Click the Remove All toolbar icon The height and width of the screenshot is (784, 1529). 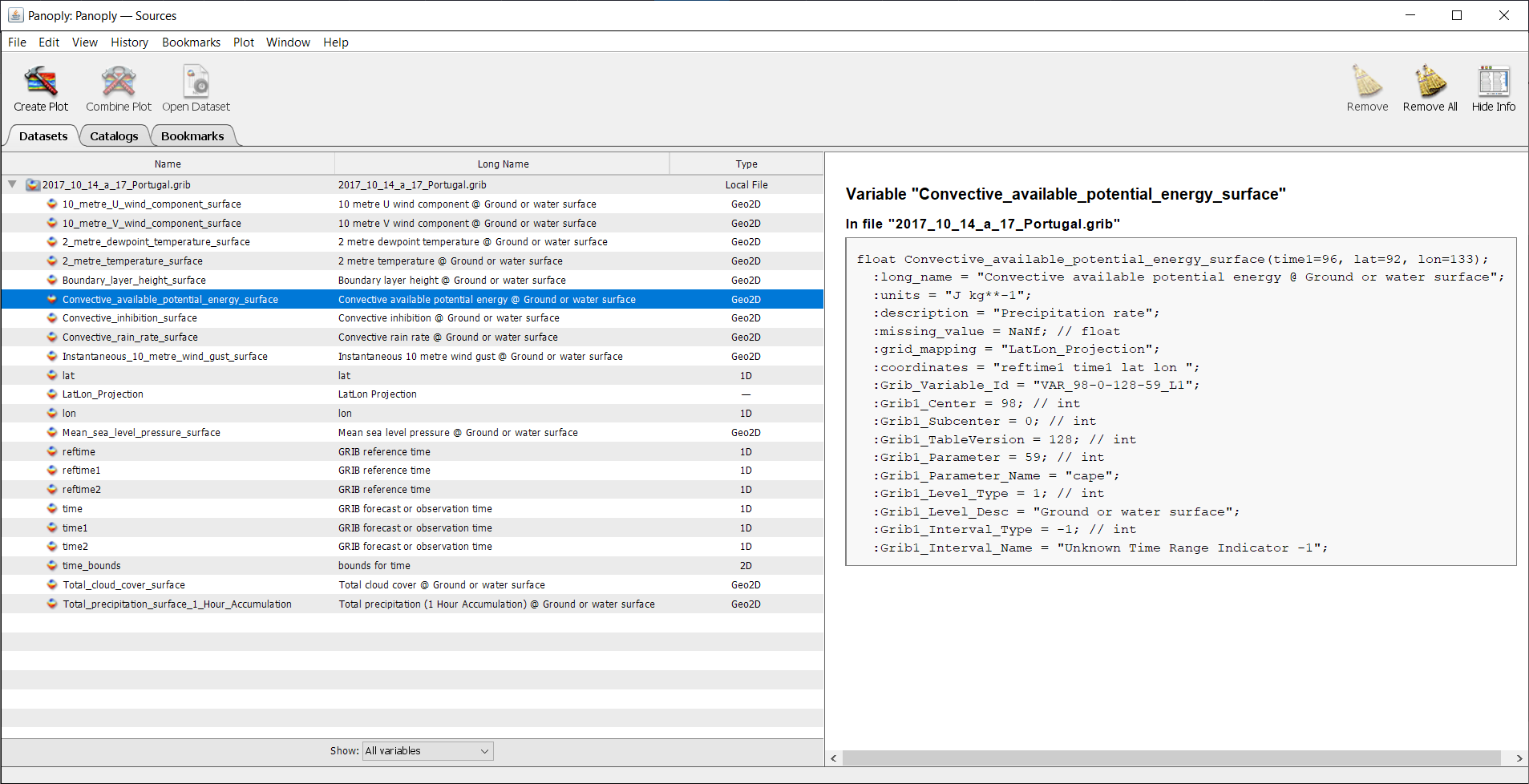point(1429,87)
